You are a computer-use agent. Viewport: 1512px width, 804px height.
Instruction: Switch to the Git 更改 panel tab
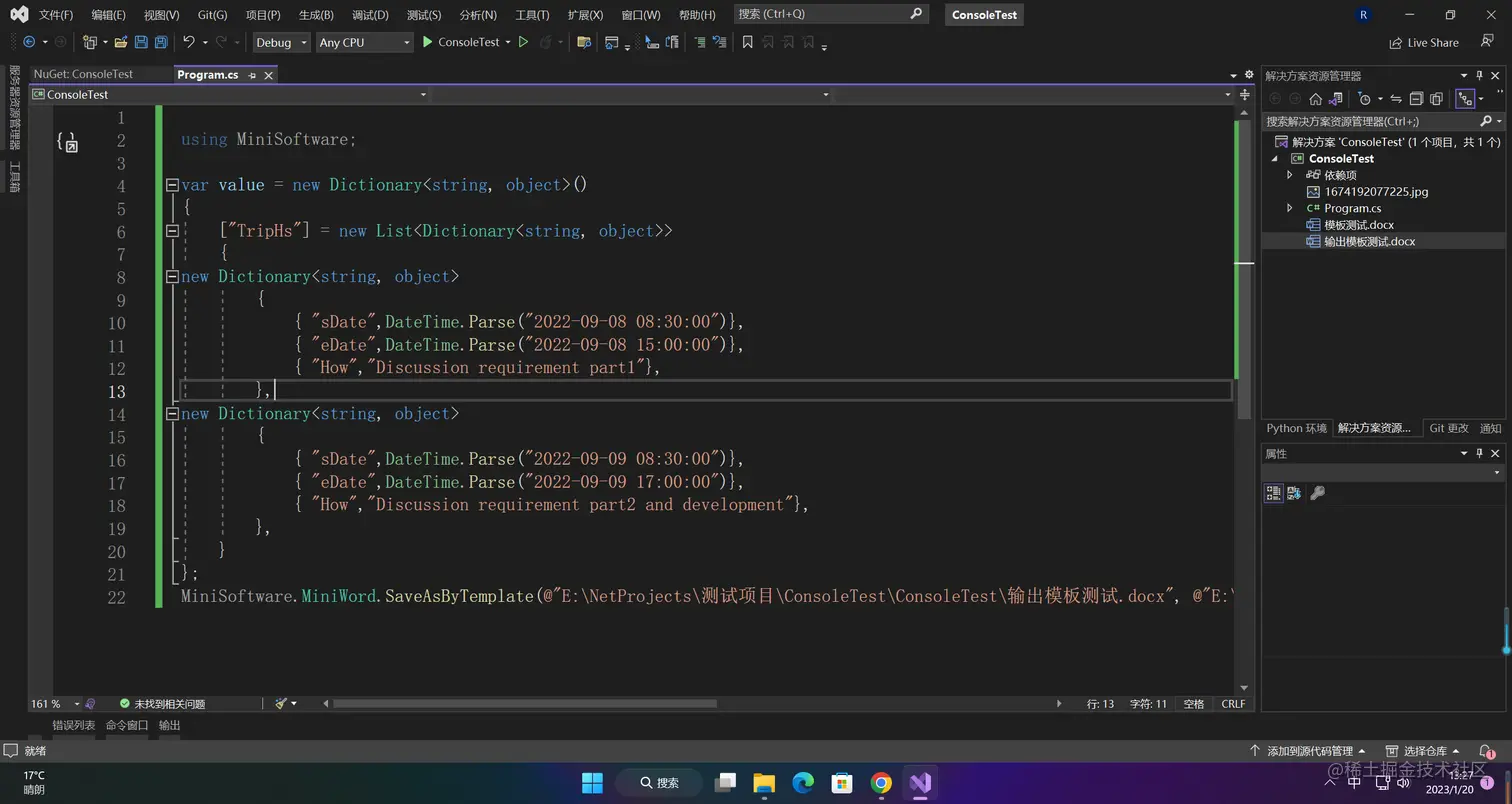[1449, 428]
